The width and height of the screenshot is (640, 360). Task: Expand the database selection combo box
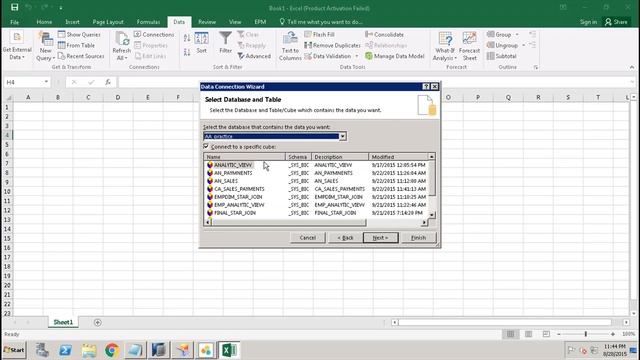pos(343,136)
